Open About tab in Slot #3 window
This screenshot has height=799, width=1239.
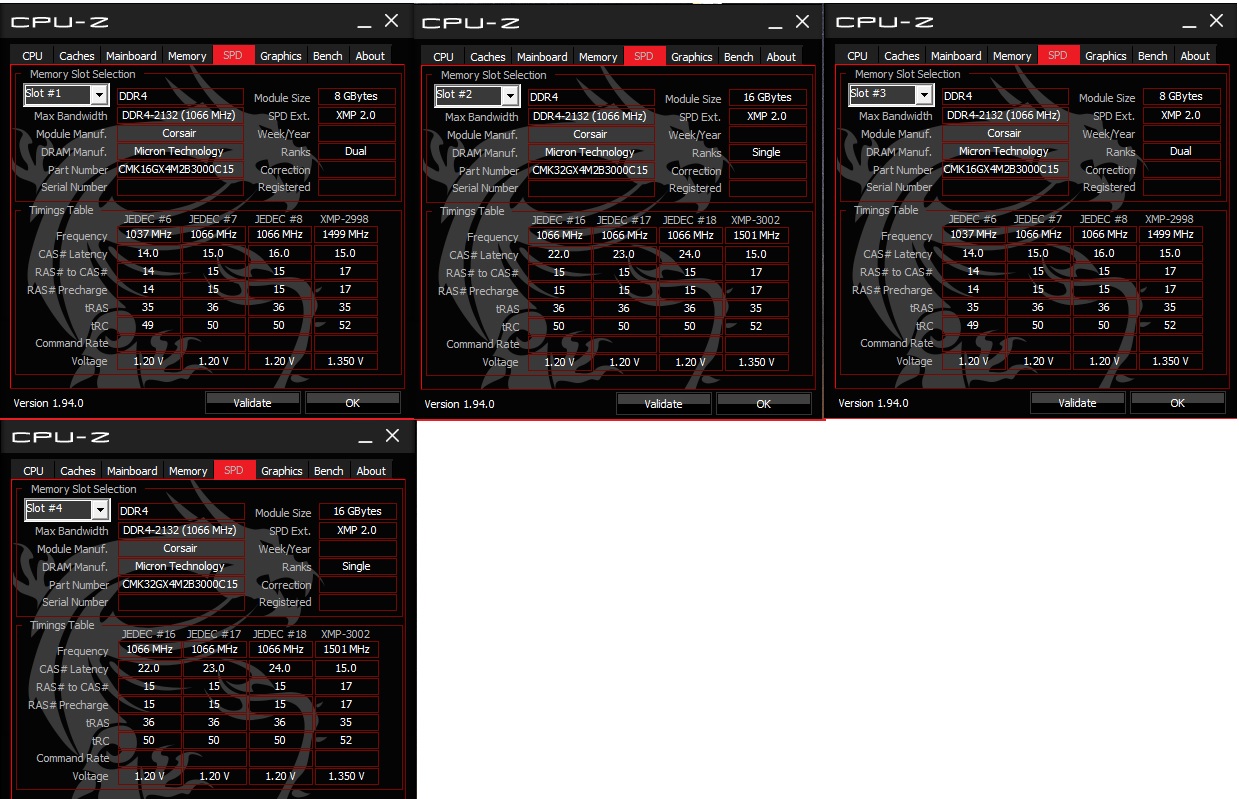[1195, 56]
